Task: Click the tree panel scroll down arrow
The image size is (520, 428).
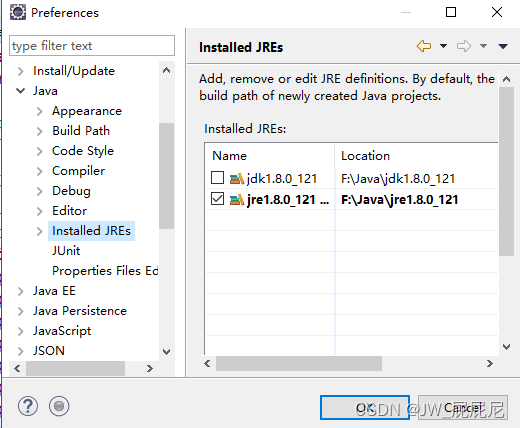Action: 166,351
